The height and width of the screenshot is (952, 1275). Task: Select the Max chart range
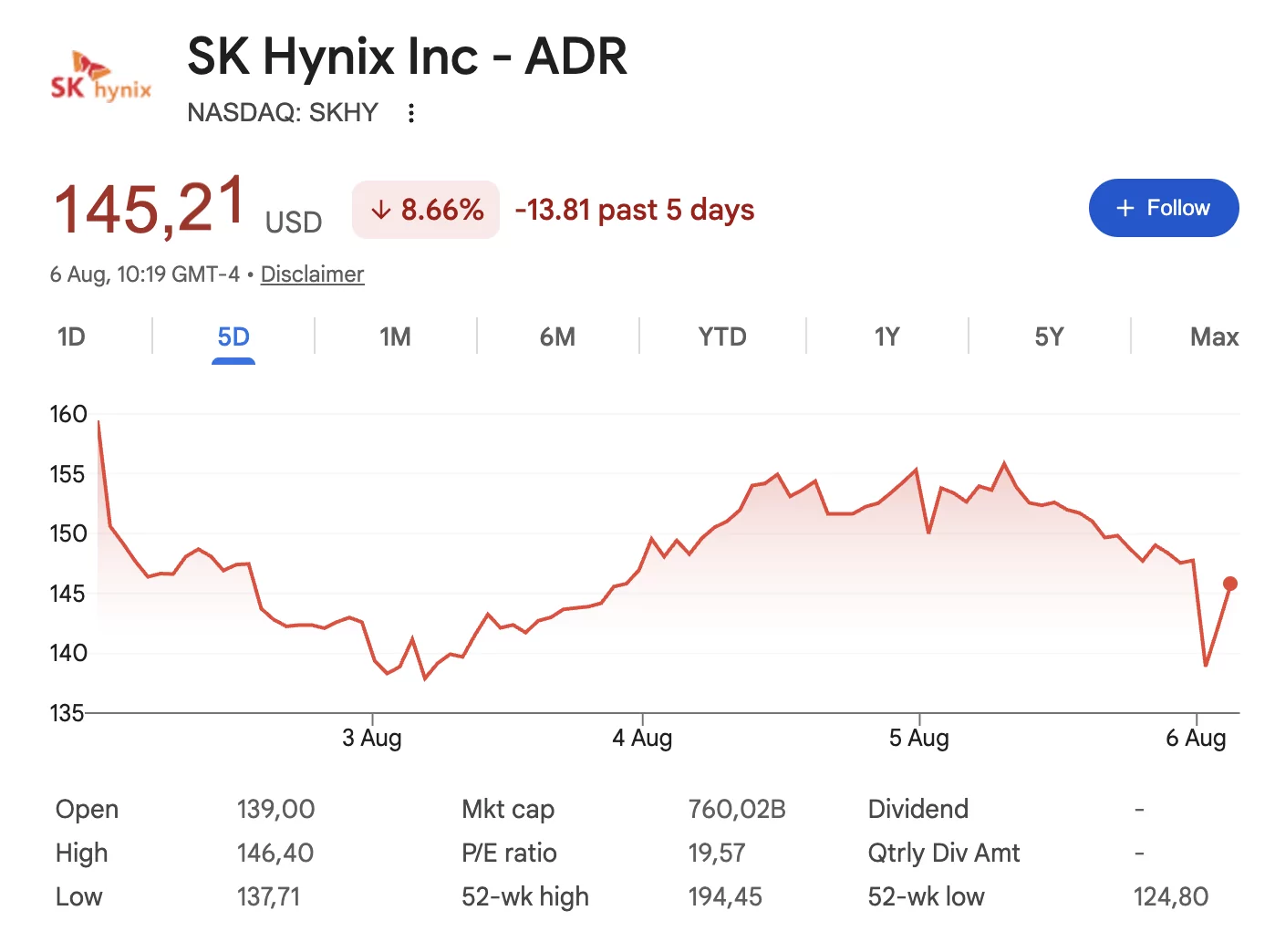[1214, 337]
